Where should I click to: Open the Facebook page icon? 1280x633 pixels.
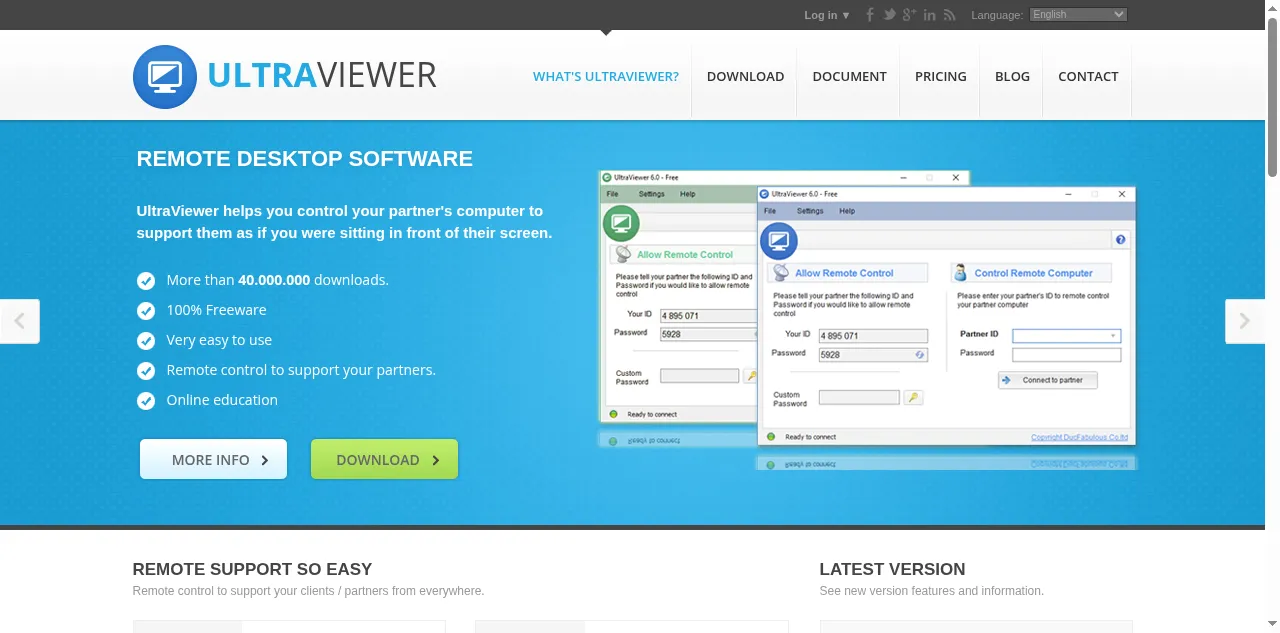[870, 15]
